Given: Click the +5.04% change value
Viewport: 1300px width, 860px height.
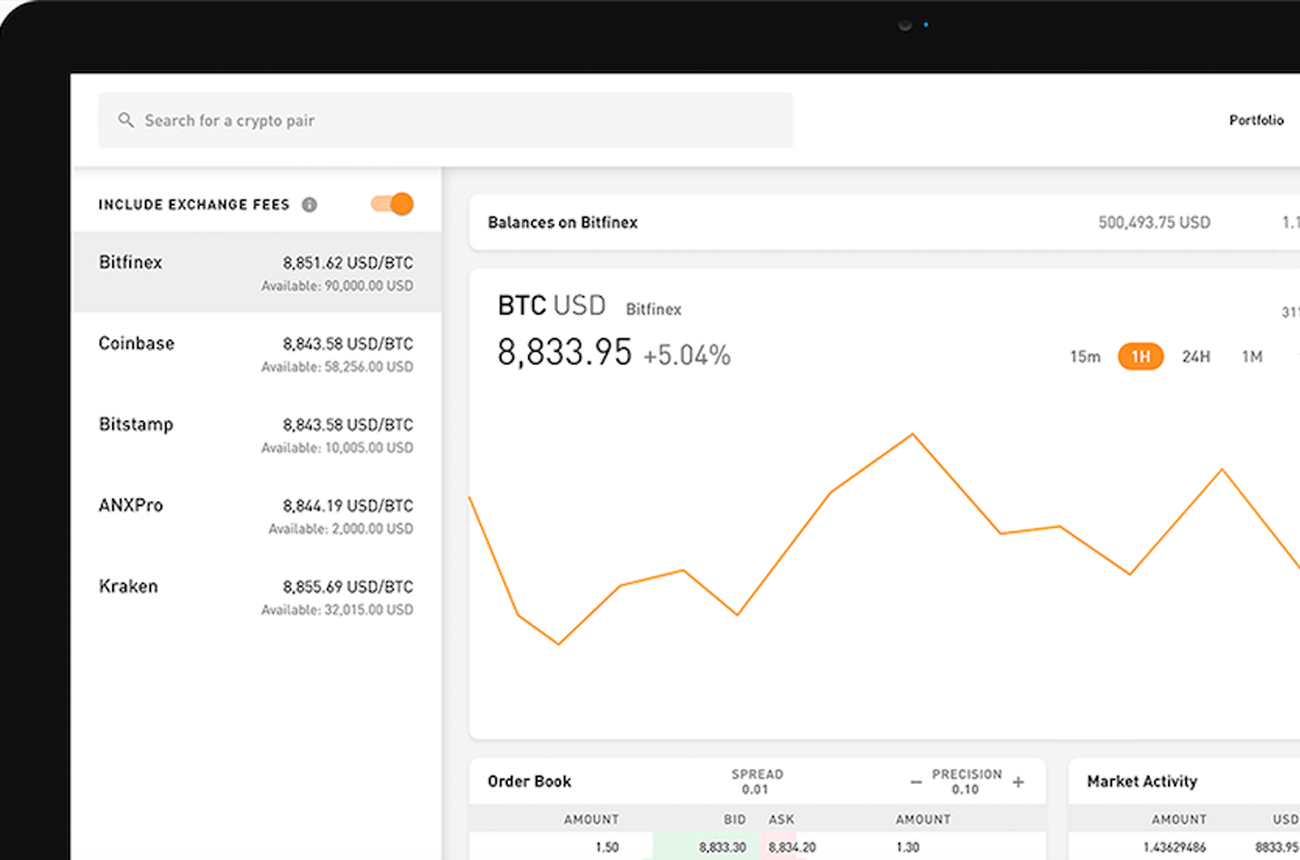Looking at the screenshot, I should point(687,355).
